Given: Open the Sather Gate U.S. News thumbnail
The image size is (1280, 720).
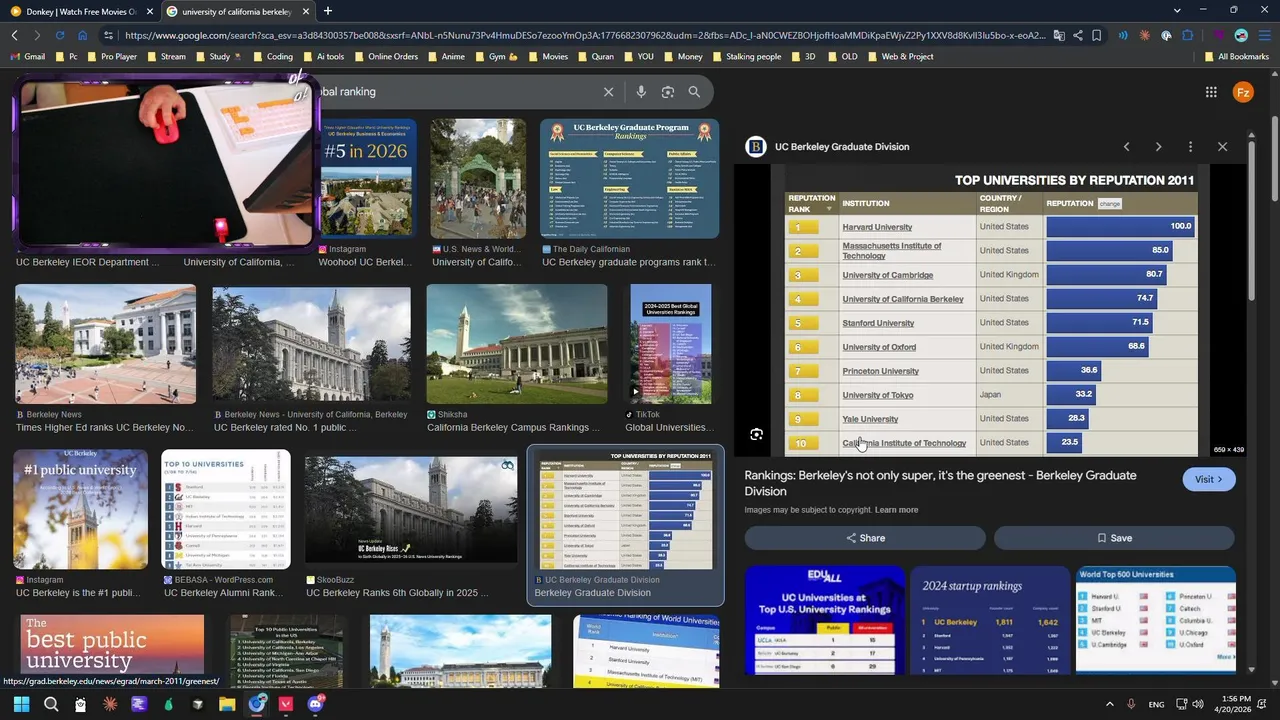Looking at the screenshot, I should (478, 179).
